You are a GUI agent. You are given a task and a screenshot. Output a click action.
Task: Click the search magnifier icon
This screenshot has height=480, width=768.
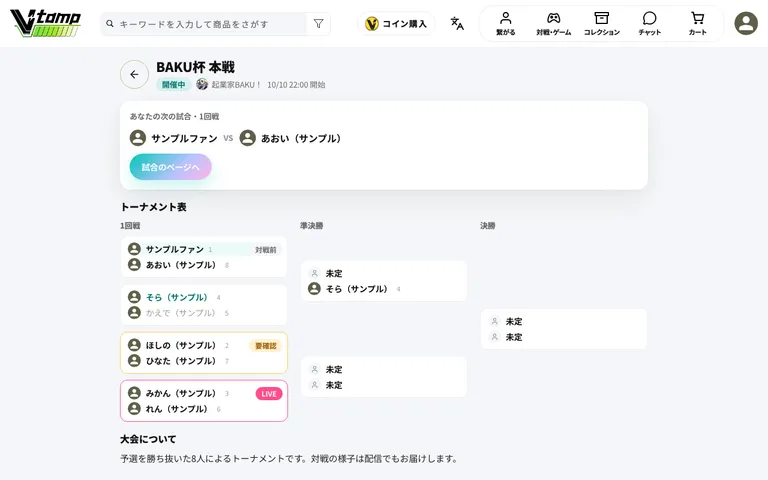click(x=110, y=24)
